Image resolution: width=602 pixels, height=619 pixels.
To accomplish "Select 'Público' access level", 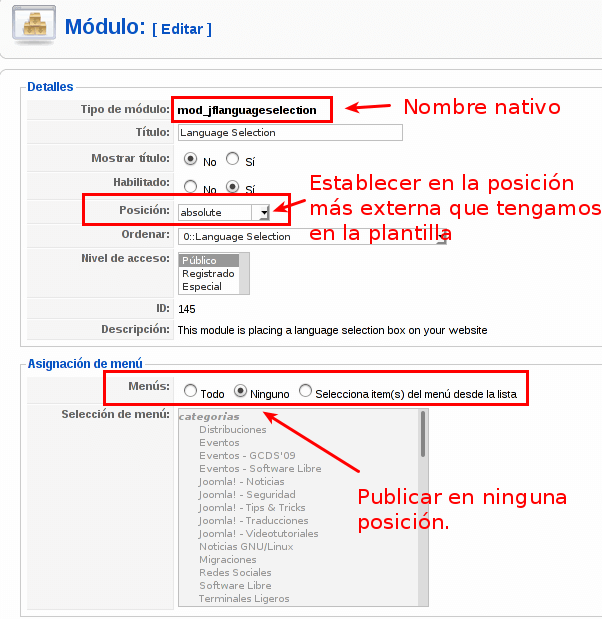I will click(x=209, y=261).
